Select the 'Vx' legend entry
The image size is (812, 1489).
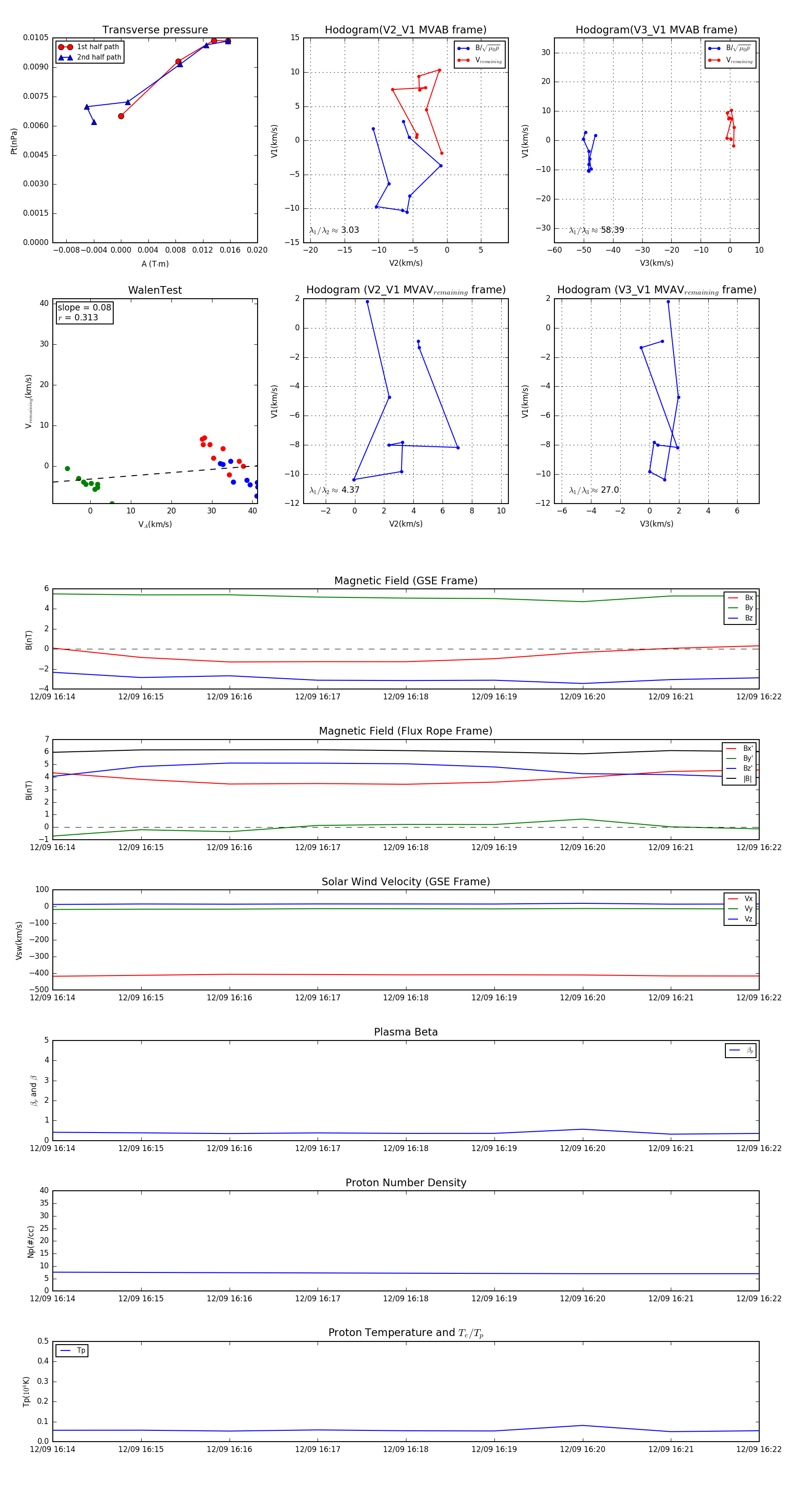(740, 898)
